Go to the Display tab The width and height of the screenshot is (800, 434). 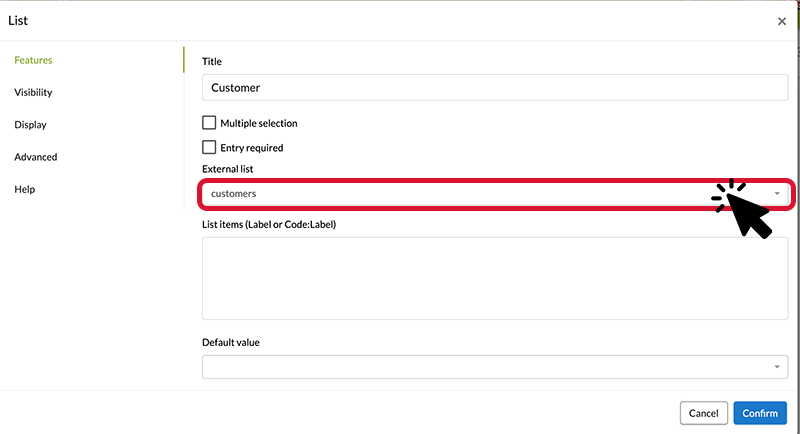[30, 124]
